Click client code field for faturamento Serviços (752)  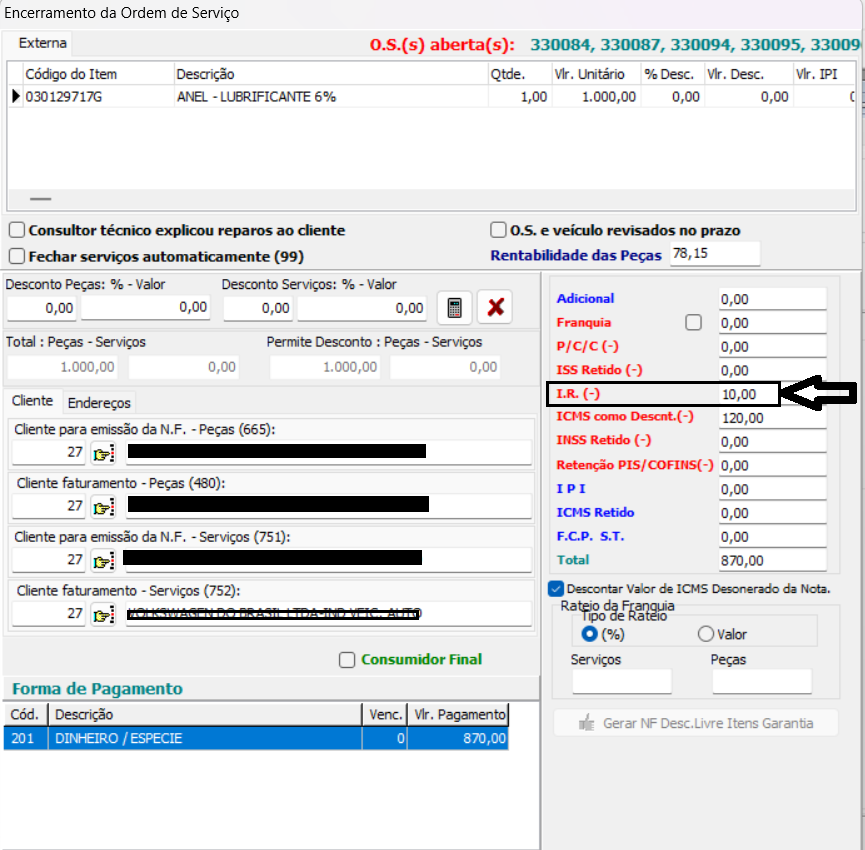(49, 613)
